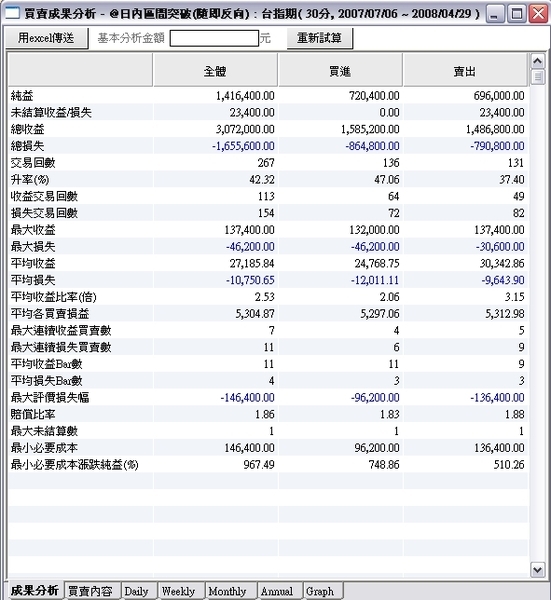
Task: Select the 平均收益 row label
Action: pos(33,264)
